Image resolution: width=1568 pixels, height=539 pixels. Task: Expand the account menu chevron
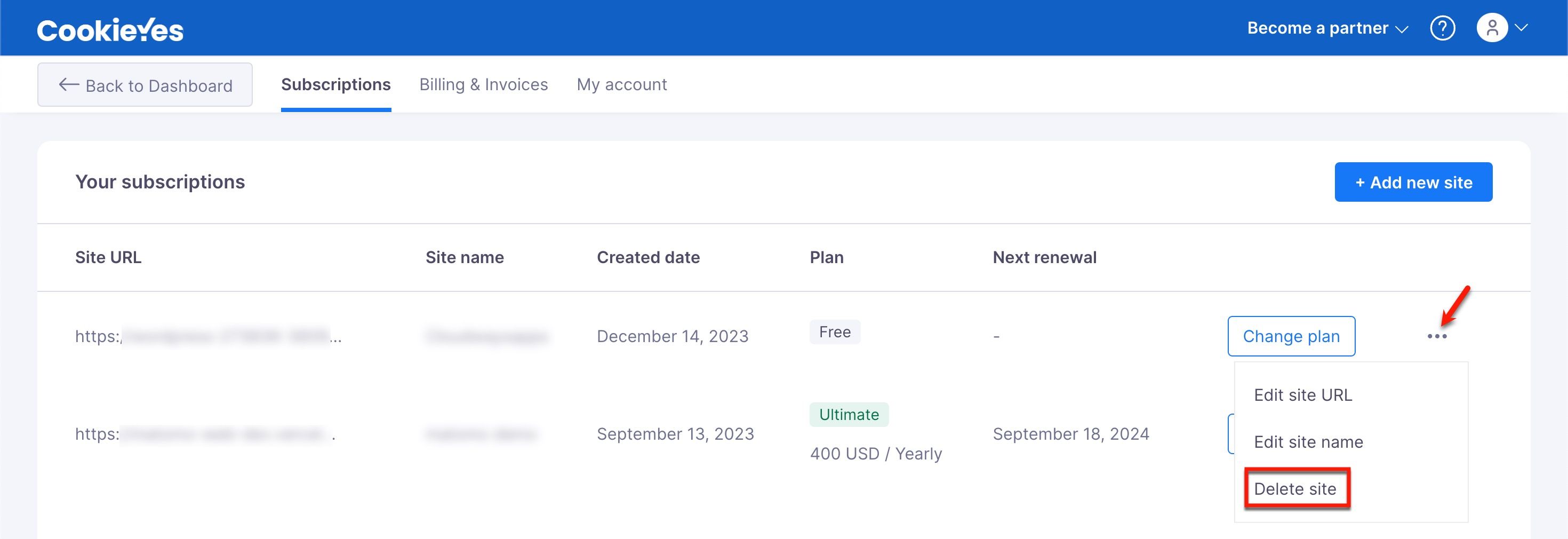[x=1521, y=28]
